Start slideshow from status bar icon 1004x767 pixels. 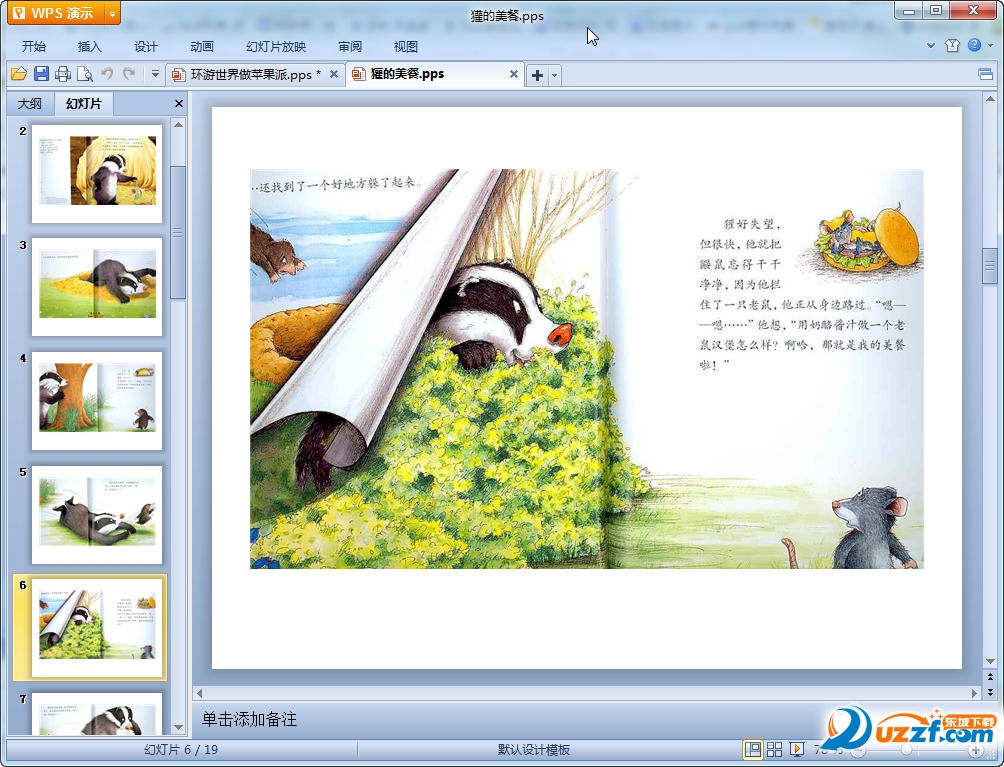pos(797,749)
